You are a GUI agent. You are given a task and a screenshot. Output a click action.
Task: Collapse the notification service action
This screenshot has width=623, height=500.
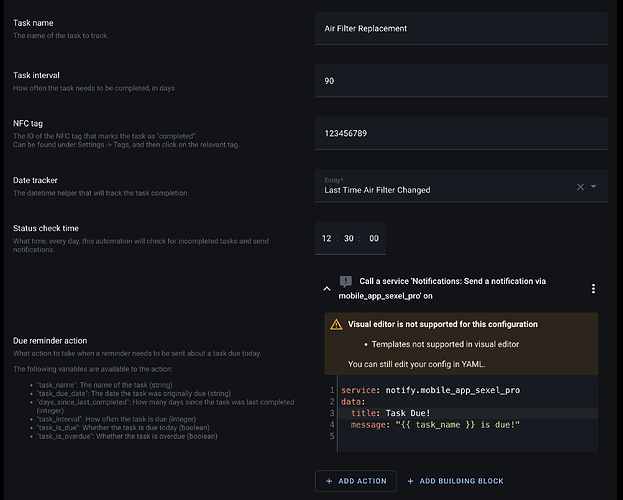point(326,289)
